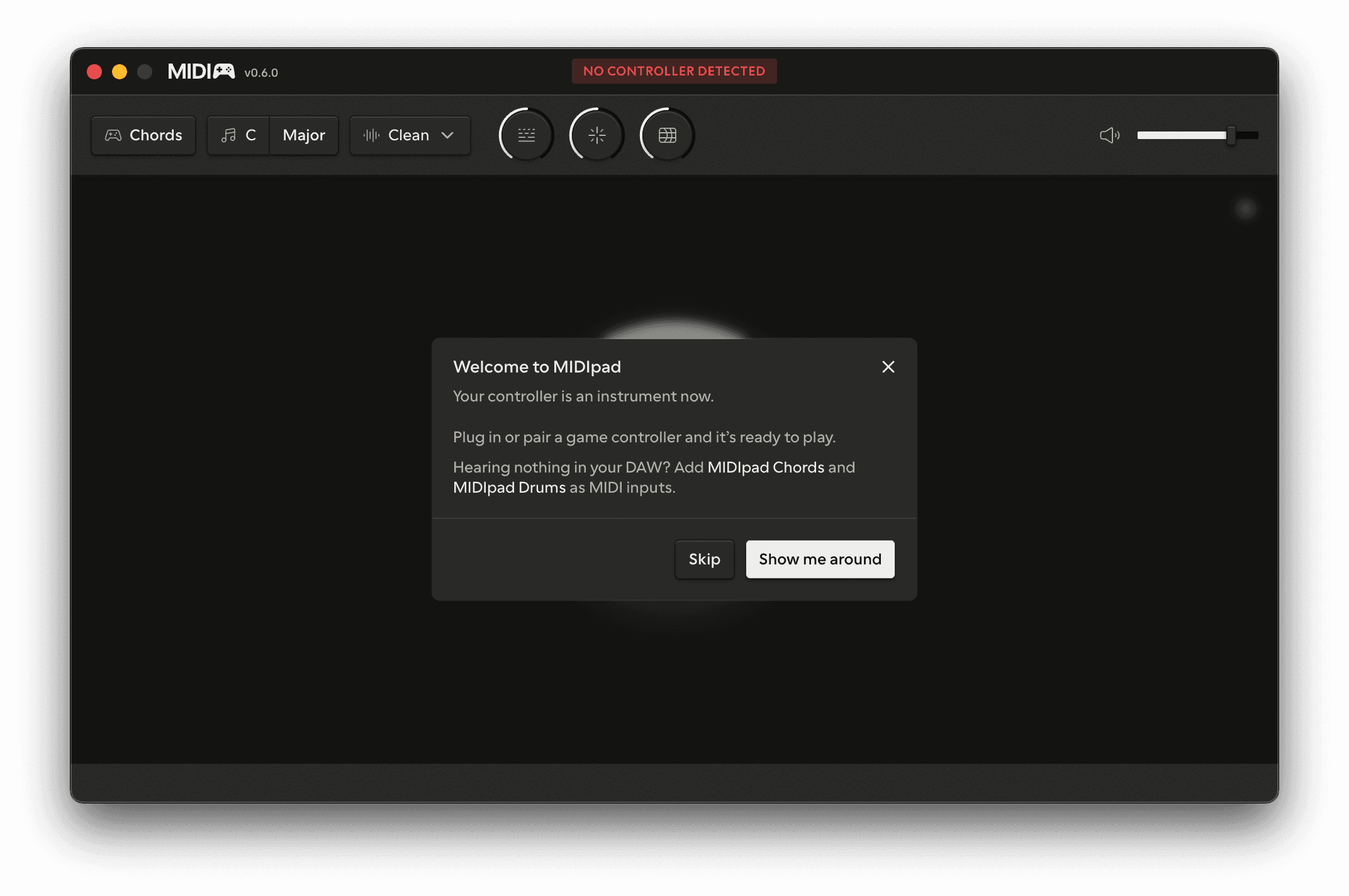Open the Major scale selector
Image resolution: width=1349 pixels, height=896 pixels.
pyautogui.click(x=304, y=135)
